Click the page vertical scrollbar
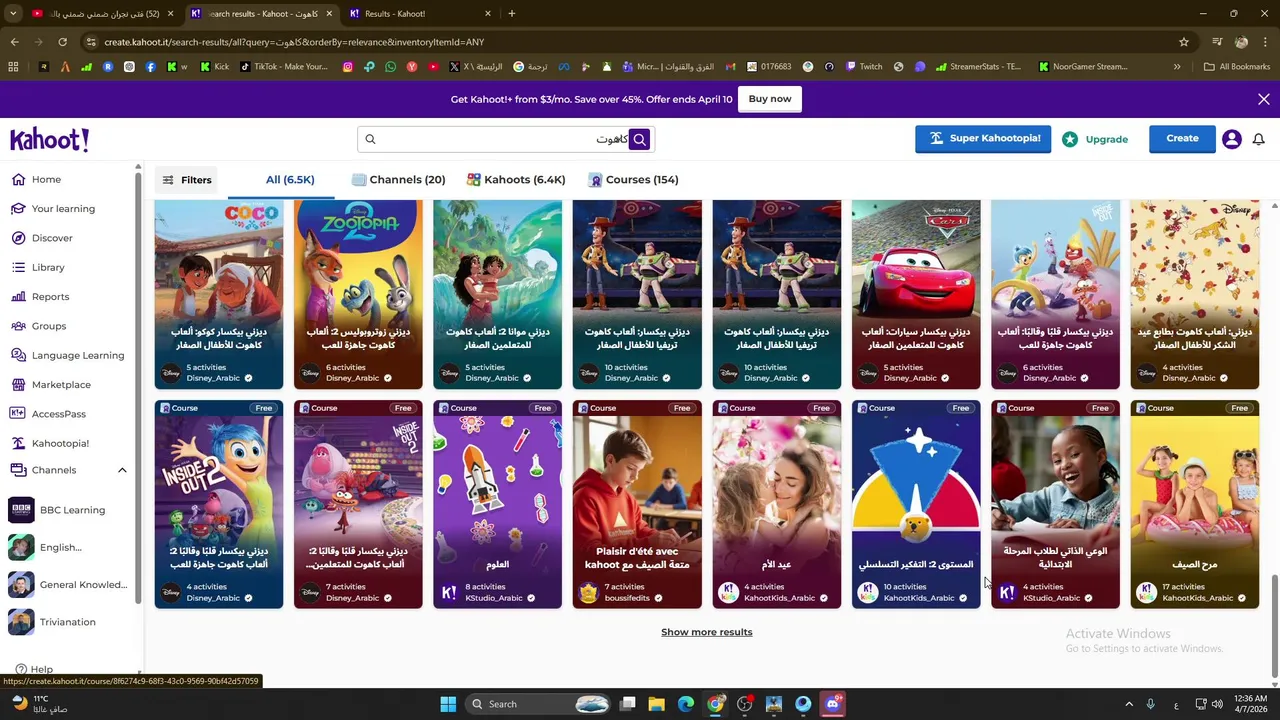This screenshot has height=720, width=1280. [x=1274, y=627]
